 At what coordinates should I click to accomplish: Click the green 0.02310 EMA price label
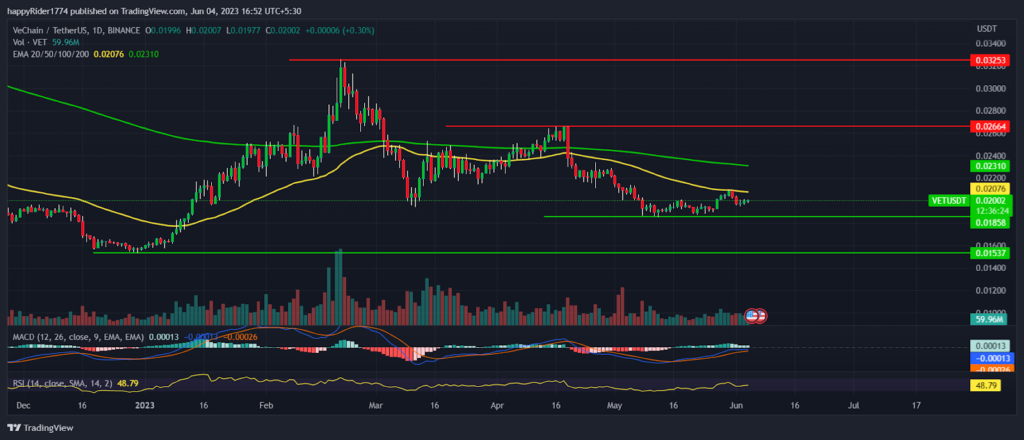[991, 166]
